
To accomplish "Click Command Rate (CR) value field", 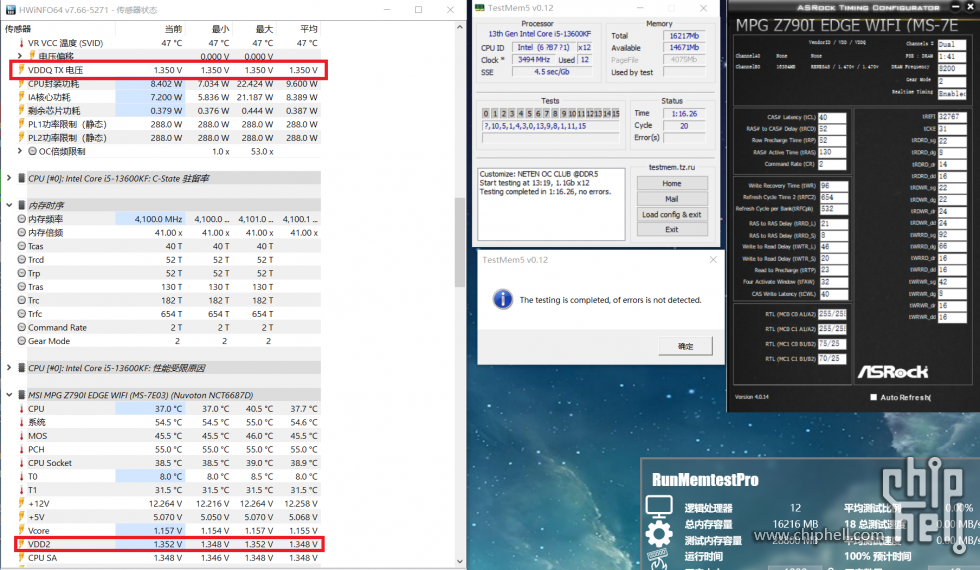I will click(832, 164).
